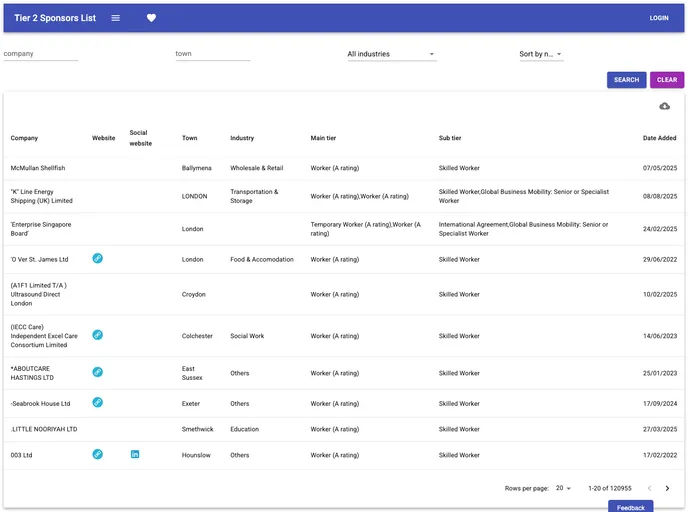Image resolution: width=688 pixels, height=512 pixels.
Task: Select (A1F1 Limited T/A) Ultrasound Direct London
Action: click(x=39, y=294)
